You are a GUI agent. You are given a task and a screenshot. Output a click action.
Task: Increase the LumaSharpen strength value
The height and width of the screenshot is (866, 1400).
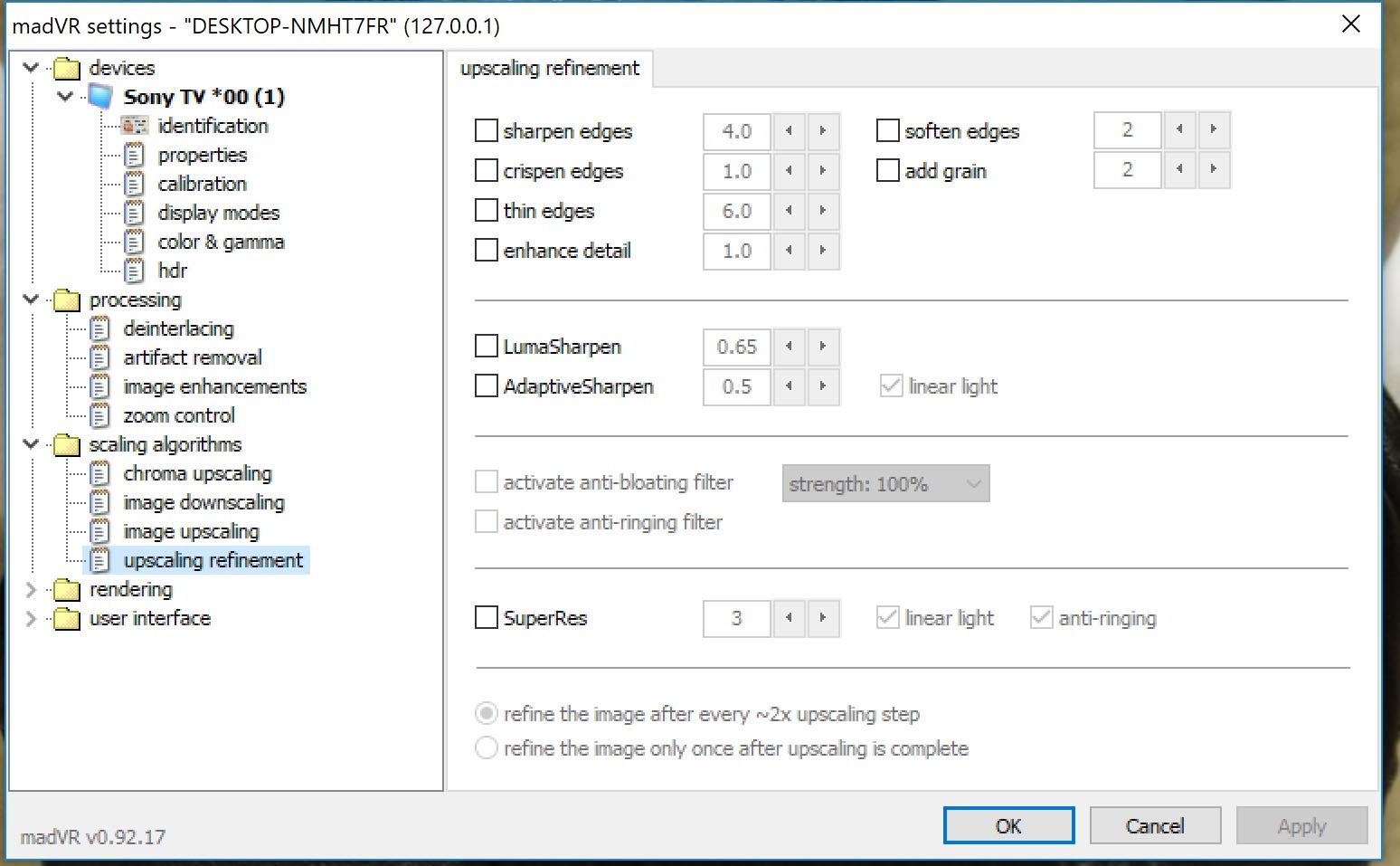point(823,347)
